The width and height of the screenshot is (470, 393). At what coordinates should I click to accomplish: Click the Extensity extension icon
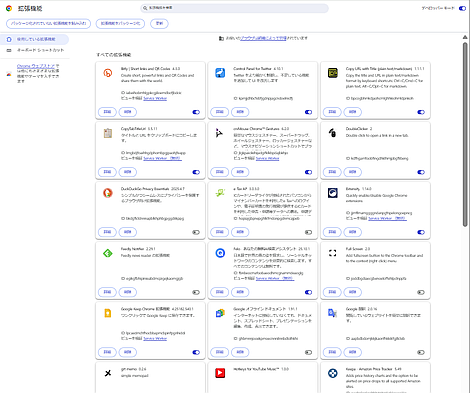(333, 193)
